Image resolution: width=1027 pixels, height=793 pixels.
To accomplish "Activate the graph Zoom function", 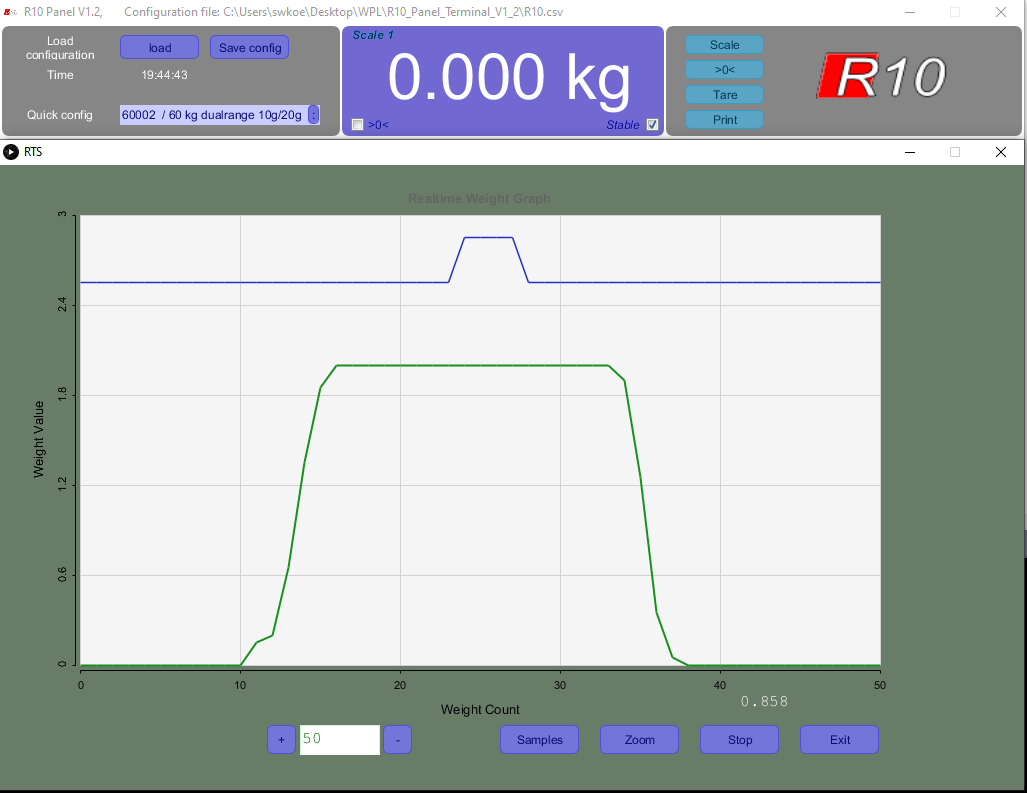I will (639, 739).
